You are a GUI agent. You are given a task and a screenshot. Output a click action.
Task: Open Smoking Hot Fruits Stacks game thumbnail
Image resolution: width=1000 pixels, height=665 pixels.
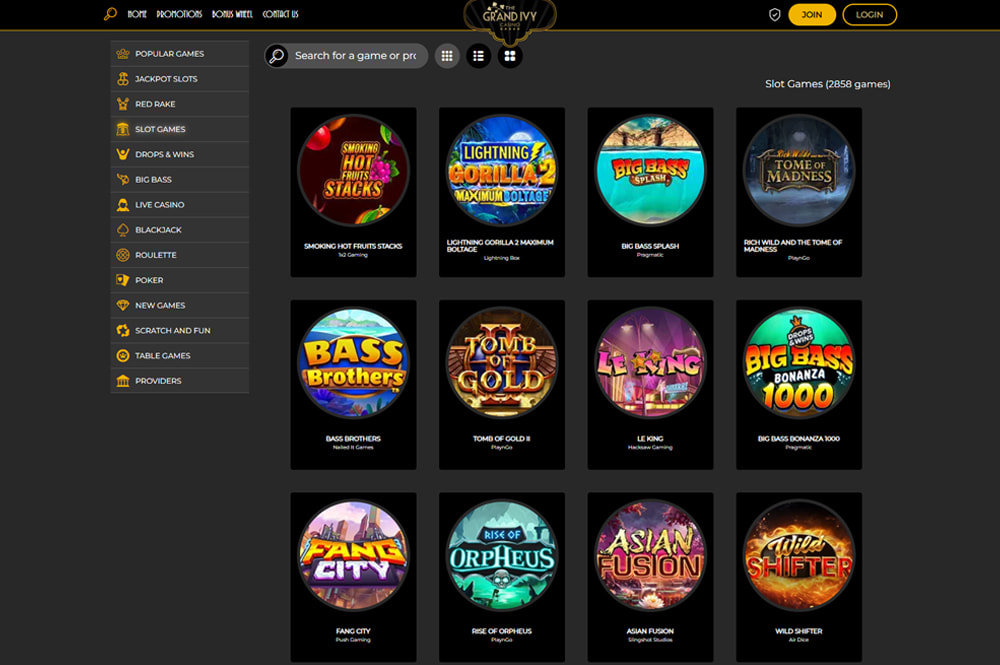[353, 170]
